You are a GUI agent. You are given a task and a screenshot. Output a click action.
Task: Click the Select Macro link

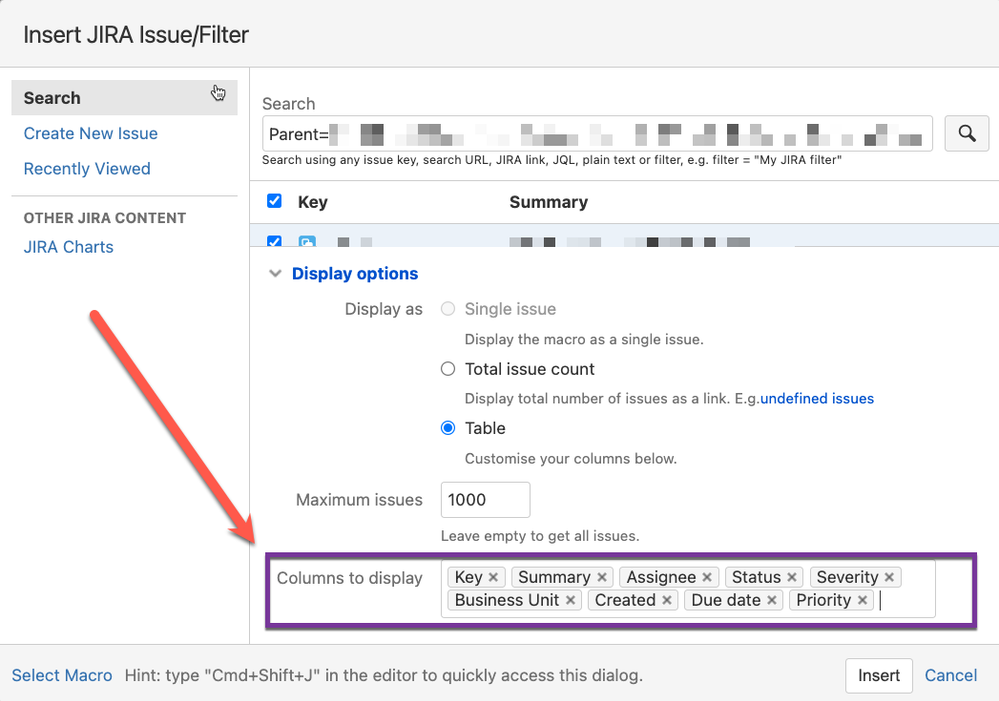pyautogui.click(x=62, y=676)
